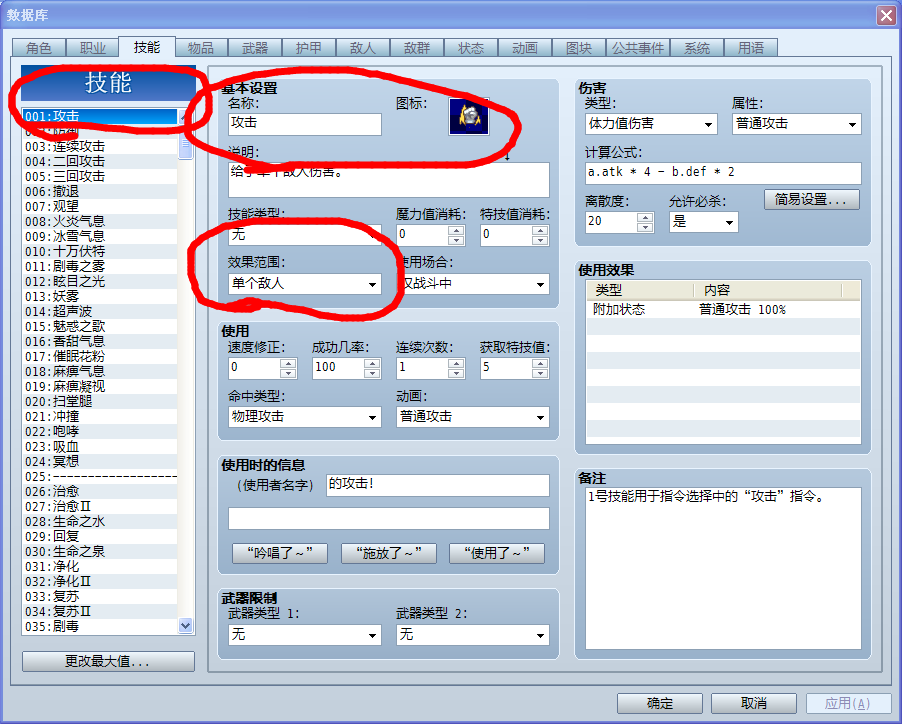Image resolution: width=902 pixels, height=724 pixels.
Task: Switch to the 敌人 tab
Action: (363, 48)
